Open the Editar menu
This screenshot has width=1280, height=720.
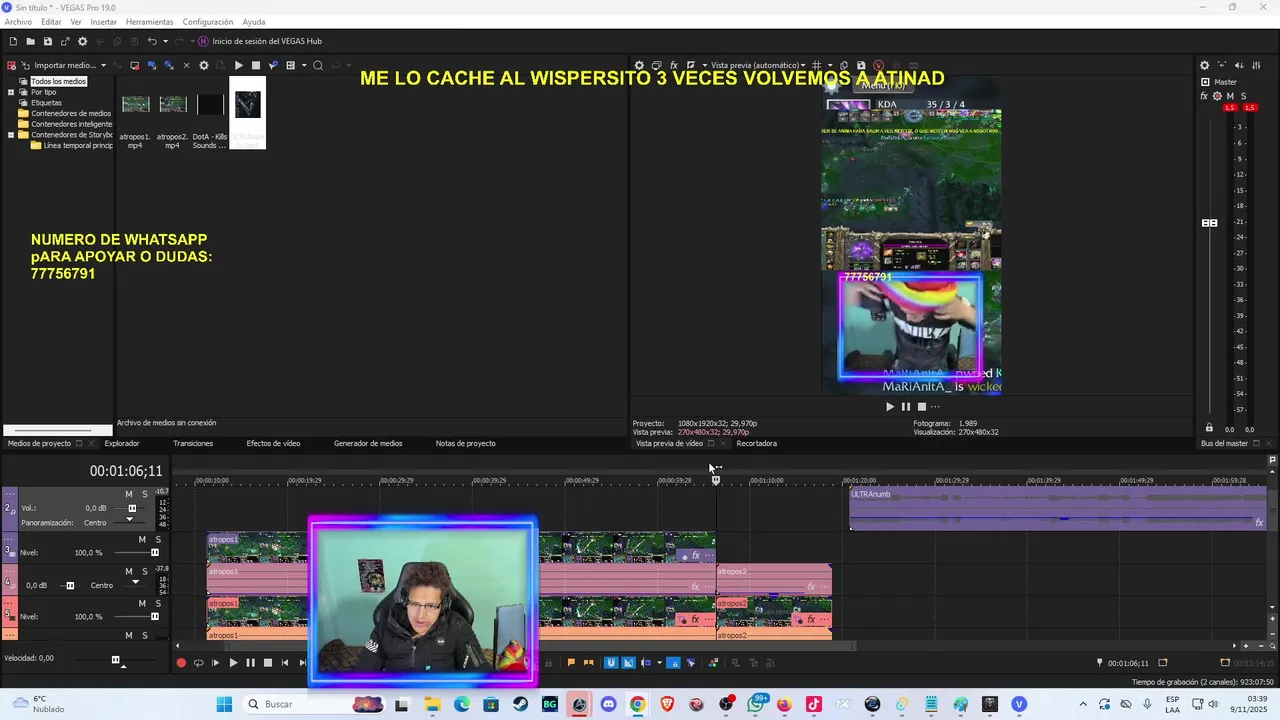[51, 21]
